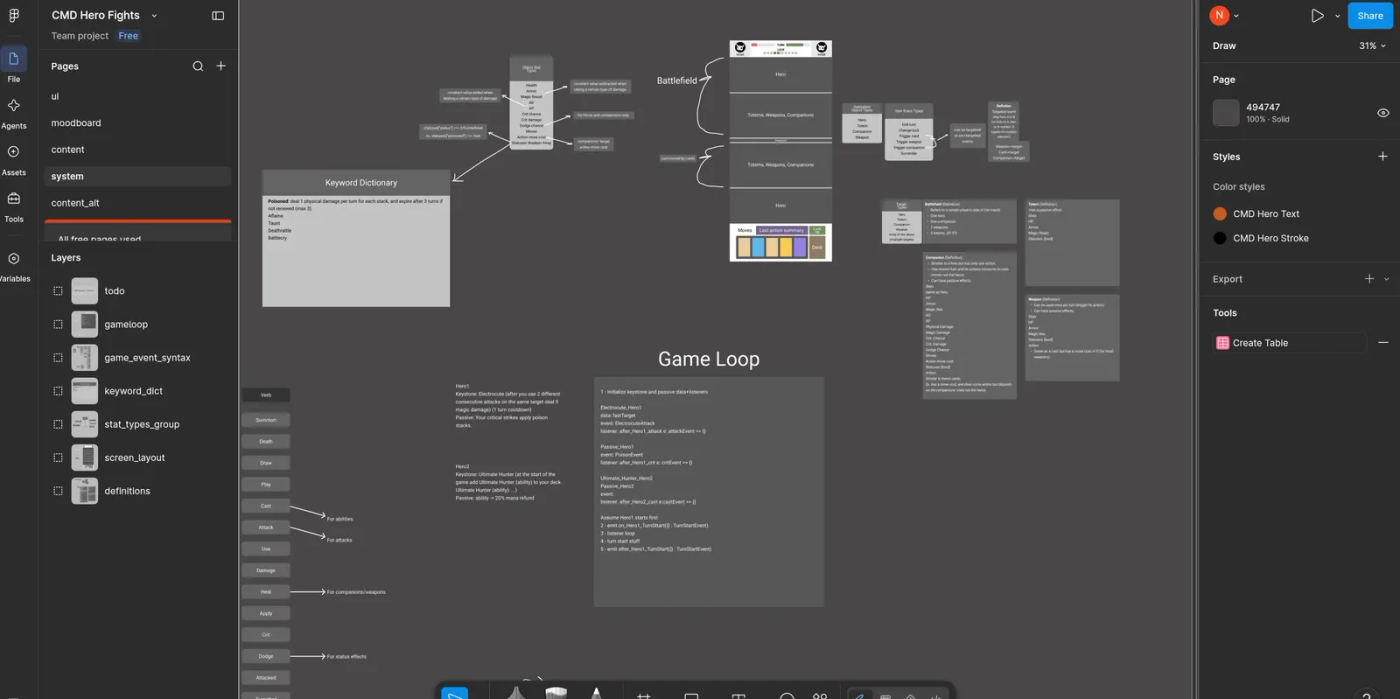
Task: Add a new style with plus icon
Action: pyautogui.click(x=1383, y=157)
